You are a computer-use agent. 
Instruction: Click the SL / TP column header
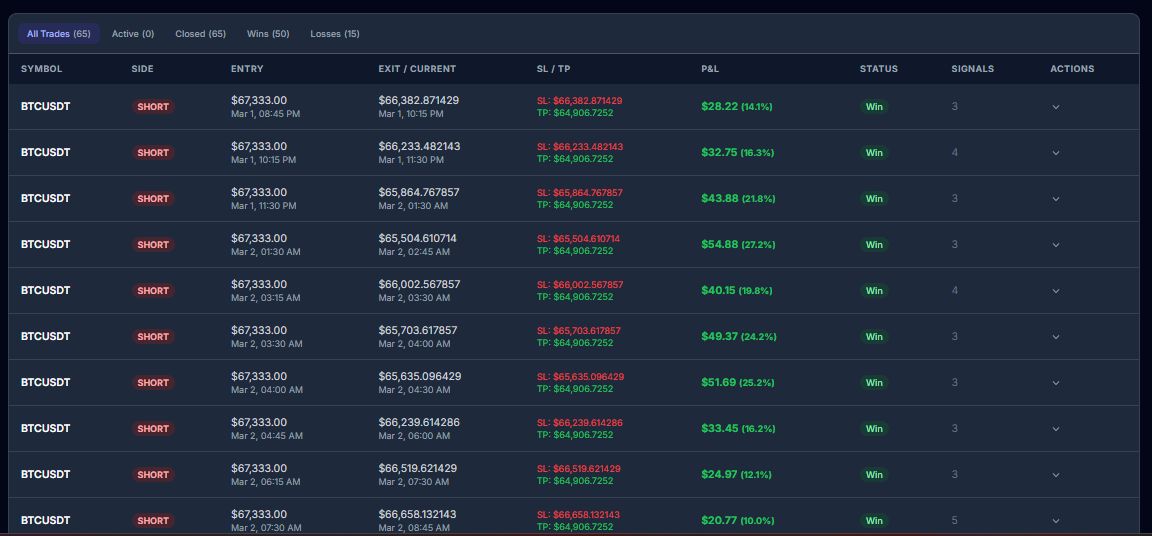pyautogui.click(x=553, y=69)
